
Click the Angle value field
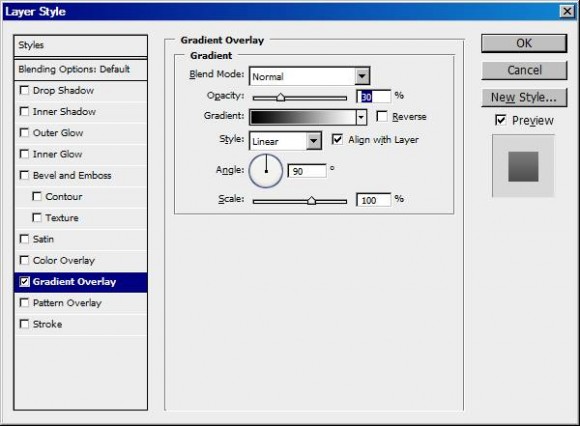[x=307, y=171]
